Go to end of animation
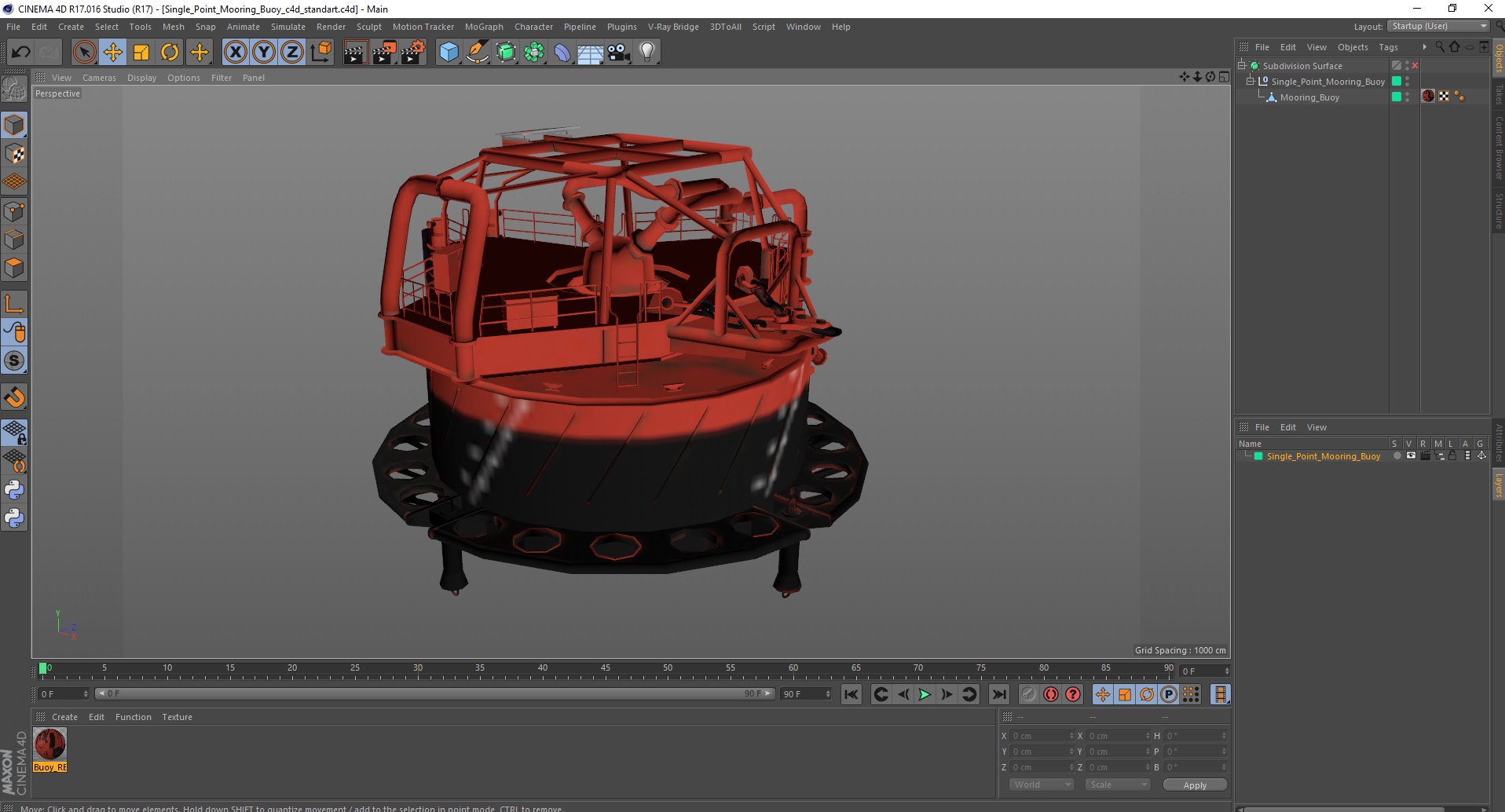 click(x=998, y=694)
